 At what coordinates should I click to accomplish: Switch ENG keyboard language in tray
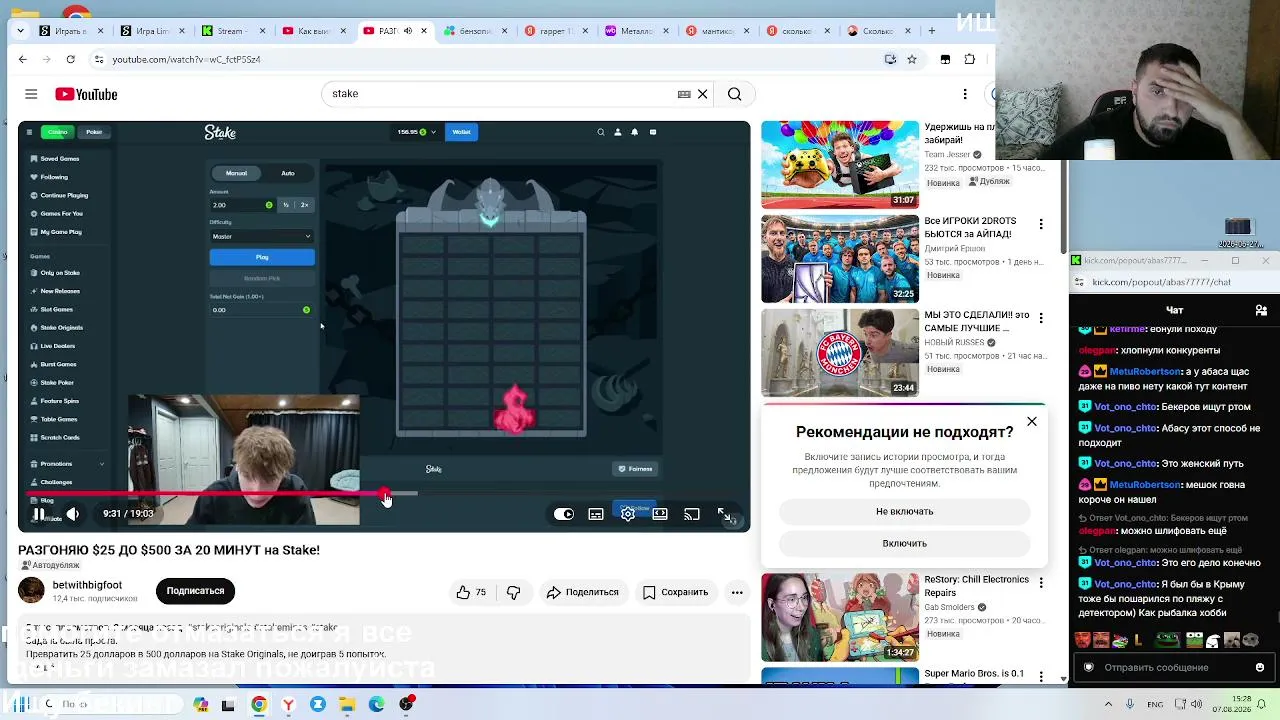pos(1155,704)
